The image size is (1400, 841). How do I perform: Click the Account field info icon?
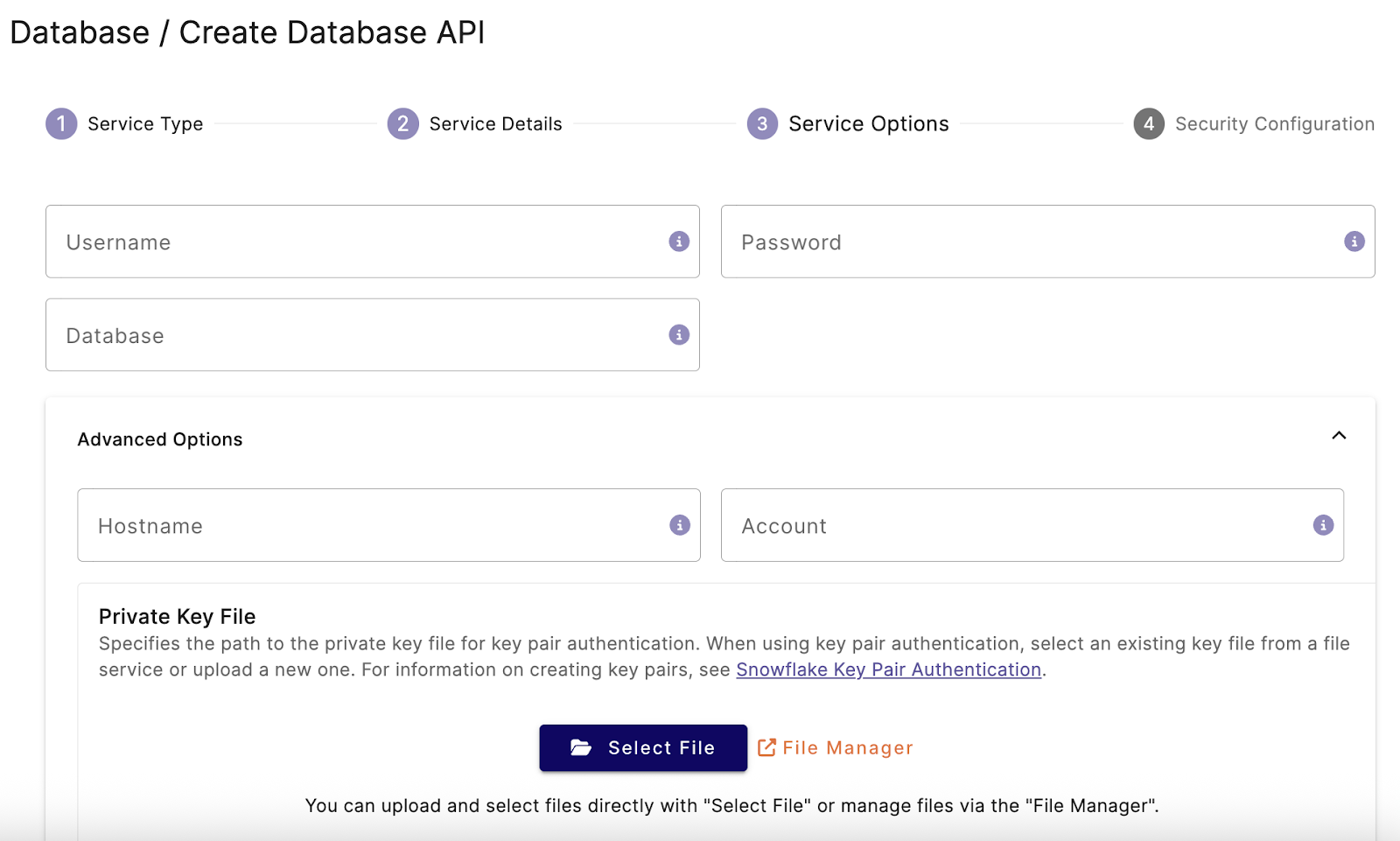click(1323, 525)
